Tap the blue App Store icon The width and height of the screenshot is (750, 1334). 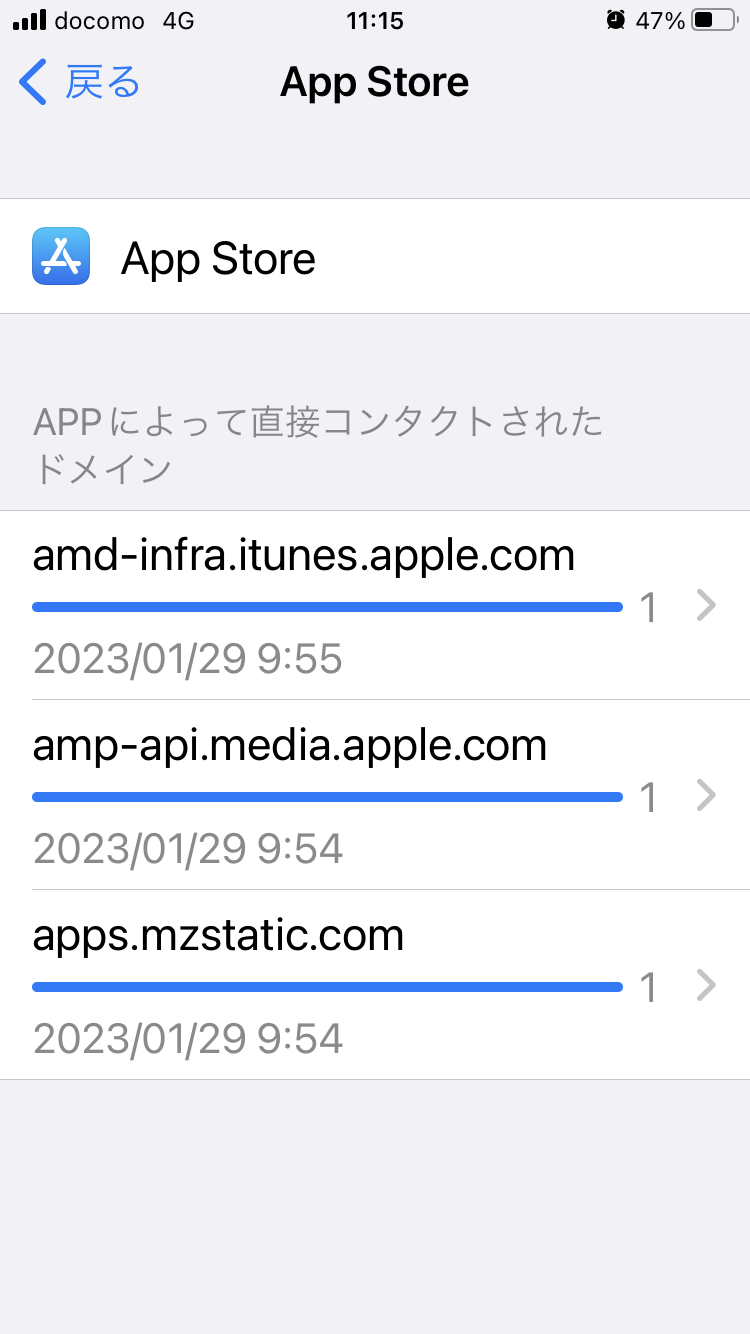tap(61, 257)
